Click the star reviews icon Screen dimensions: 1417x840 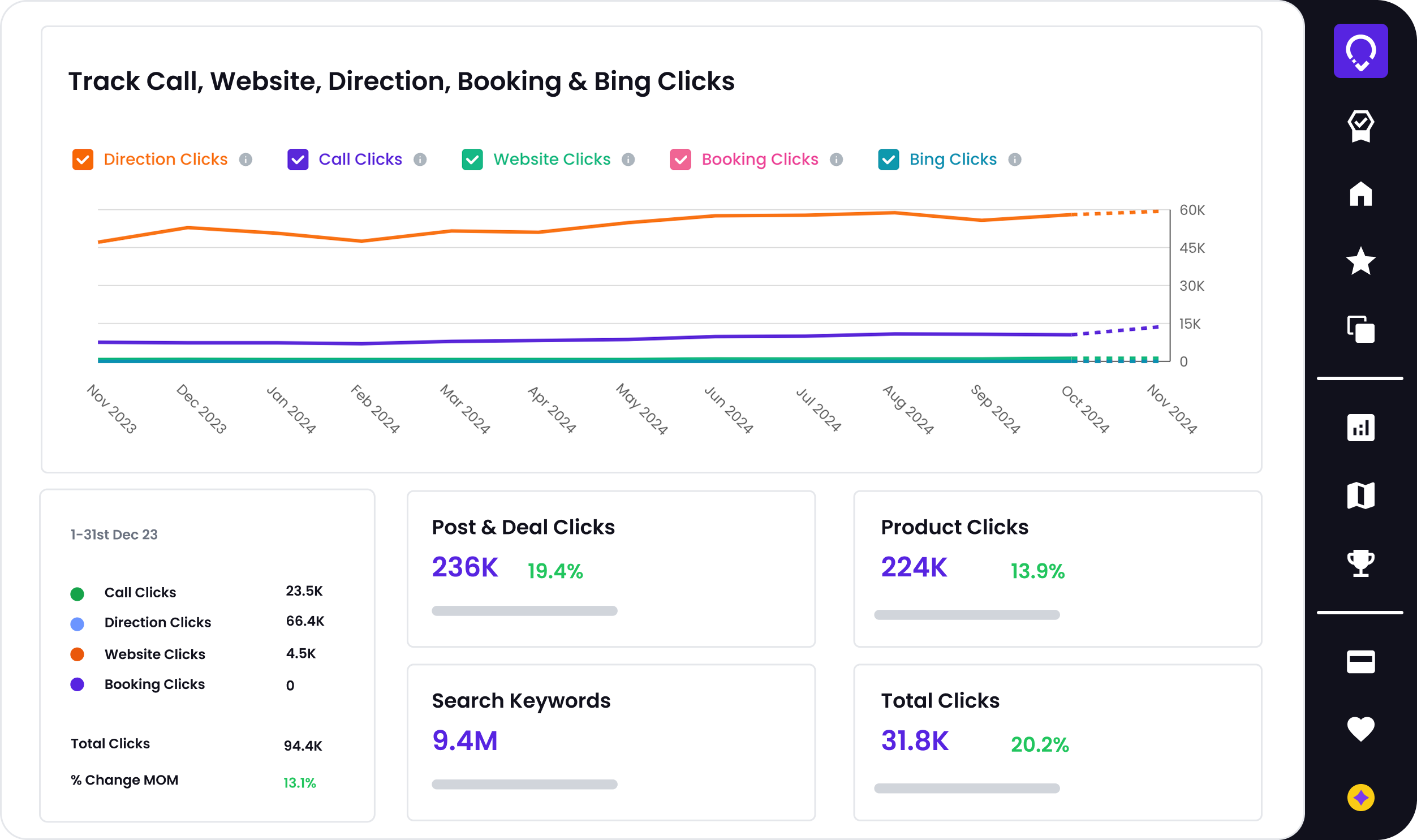click(1360, 261)
